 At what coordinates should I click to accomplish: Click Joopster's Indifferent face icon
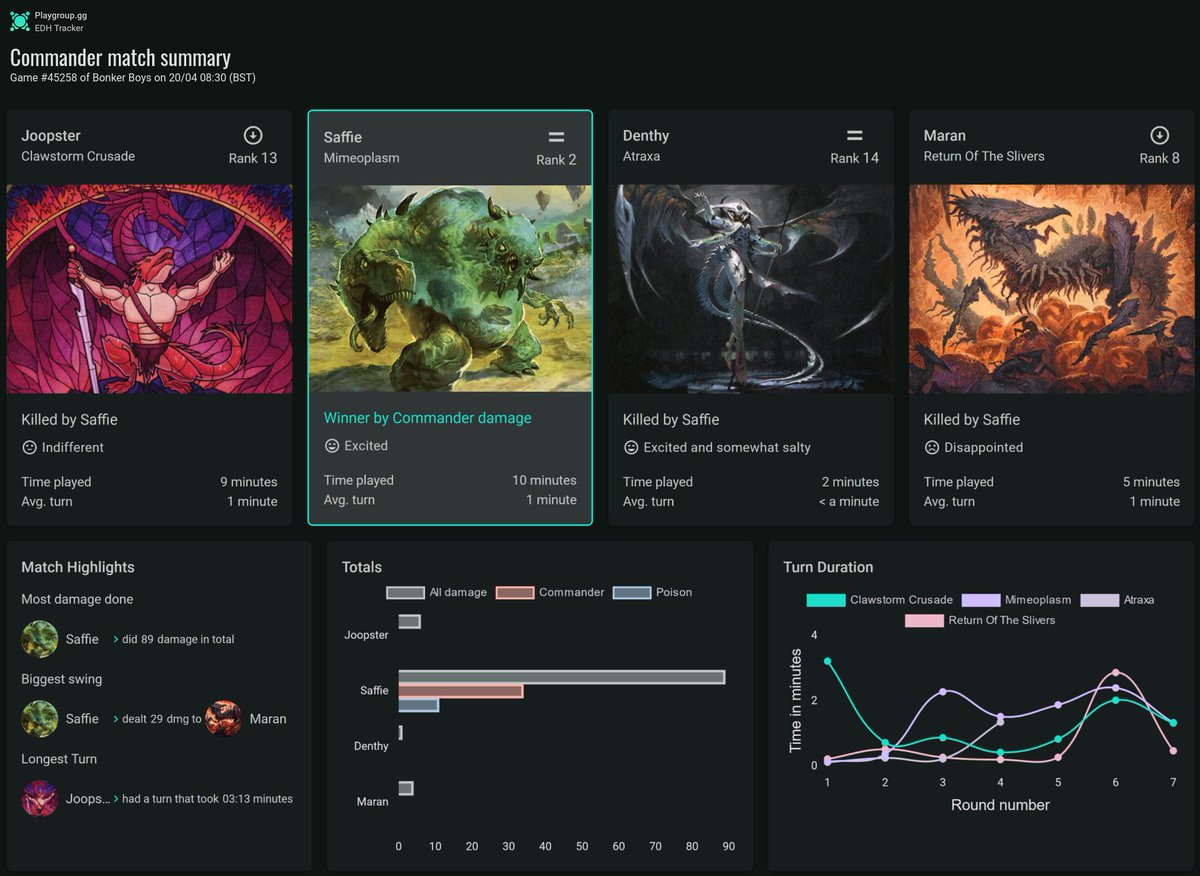(x=29, y=448)
